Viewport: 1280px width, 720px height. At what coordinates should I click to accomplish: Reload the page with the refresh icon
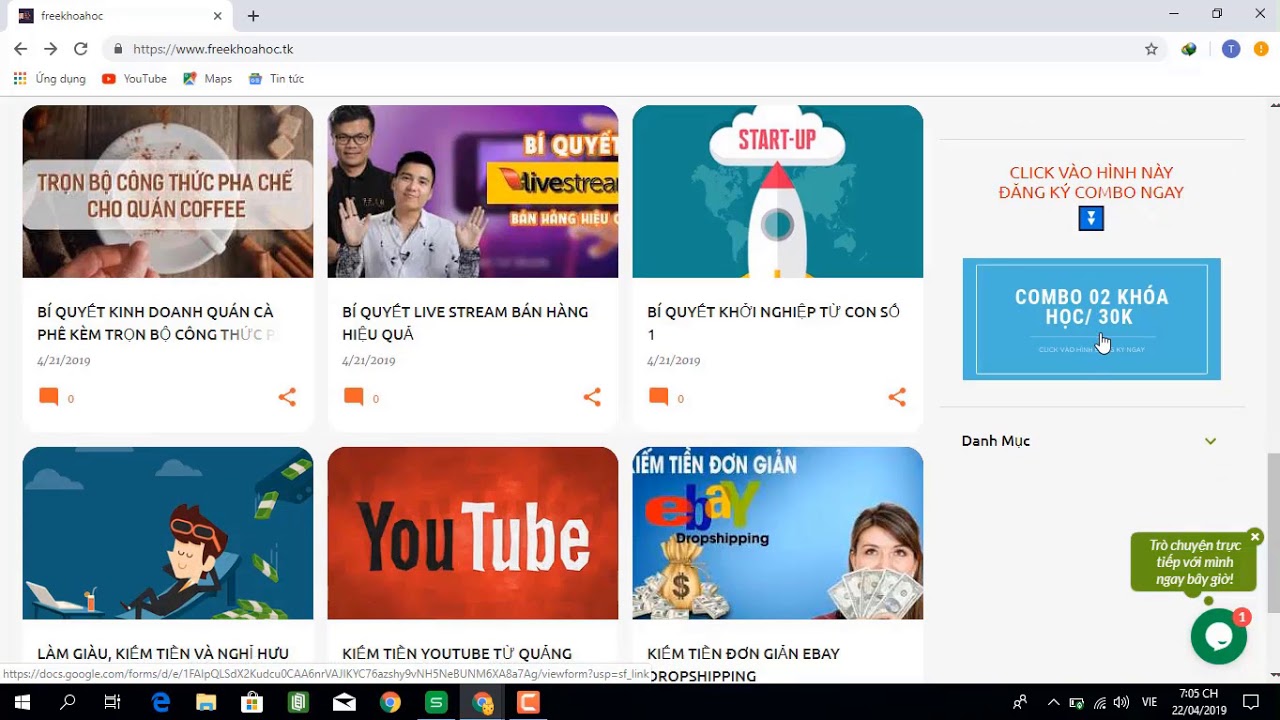coord(81,49)
